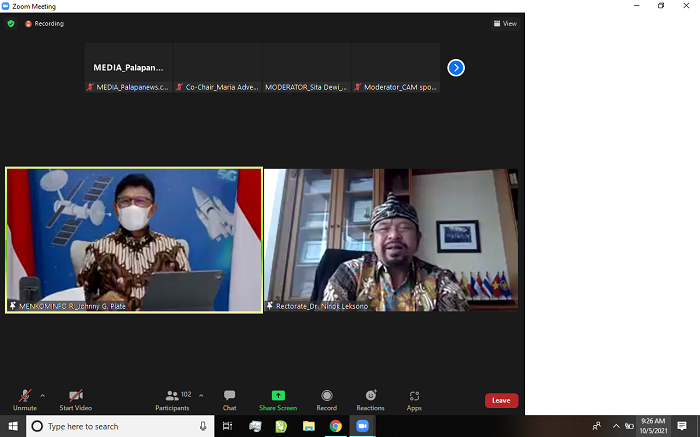Expand audio options arrow next to Unmute

pyautogui.click(x=42, y=395)
